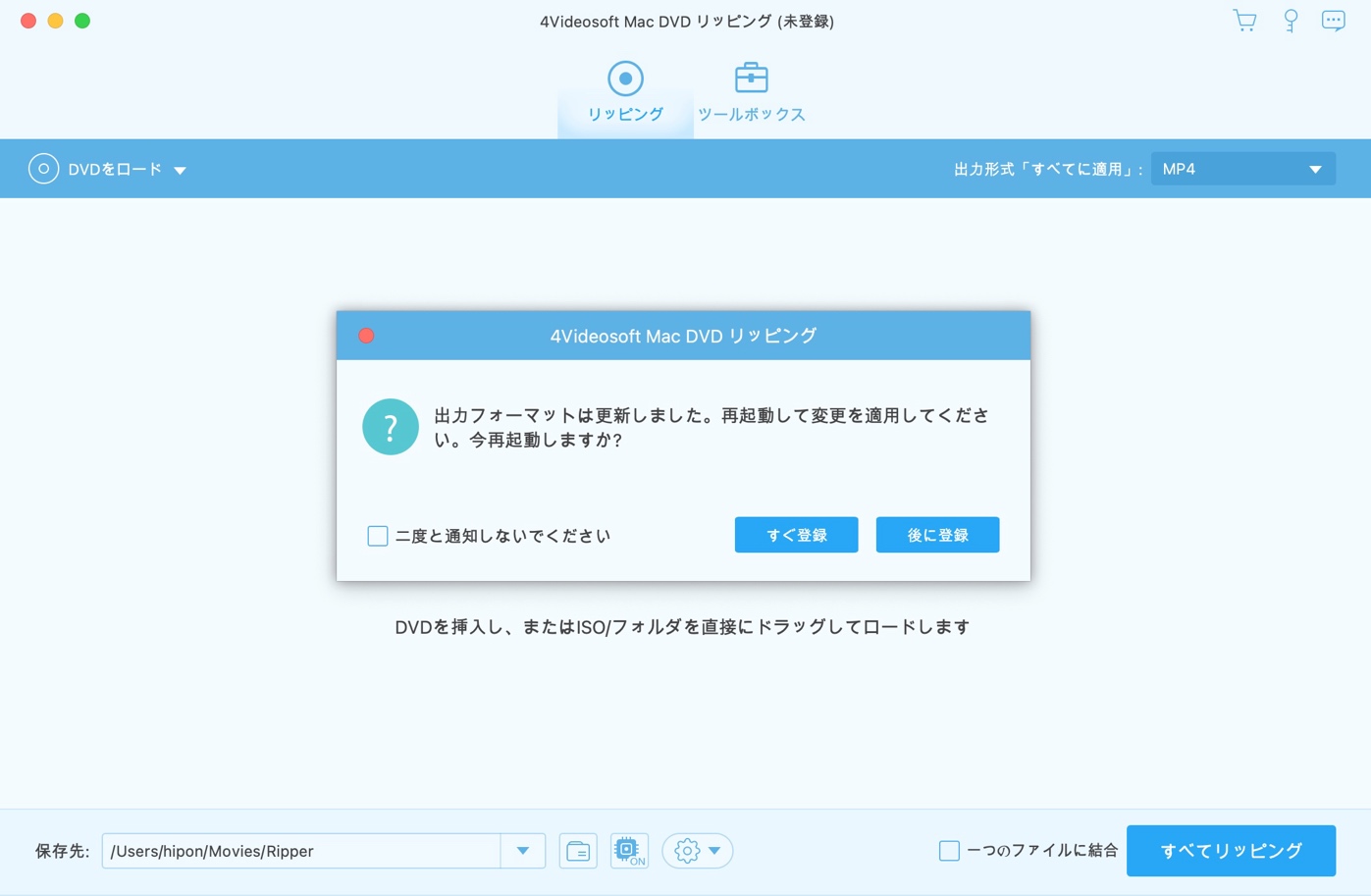Click the 後に登録 button
The height and width of the screenshot is (896, 1371).
tap(937, 535)
